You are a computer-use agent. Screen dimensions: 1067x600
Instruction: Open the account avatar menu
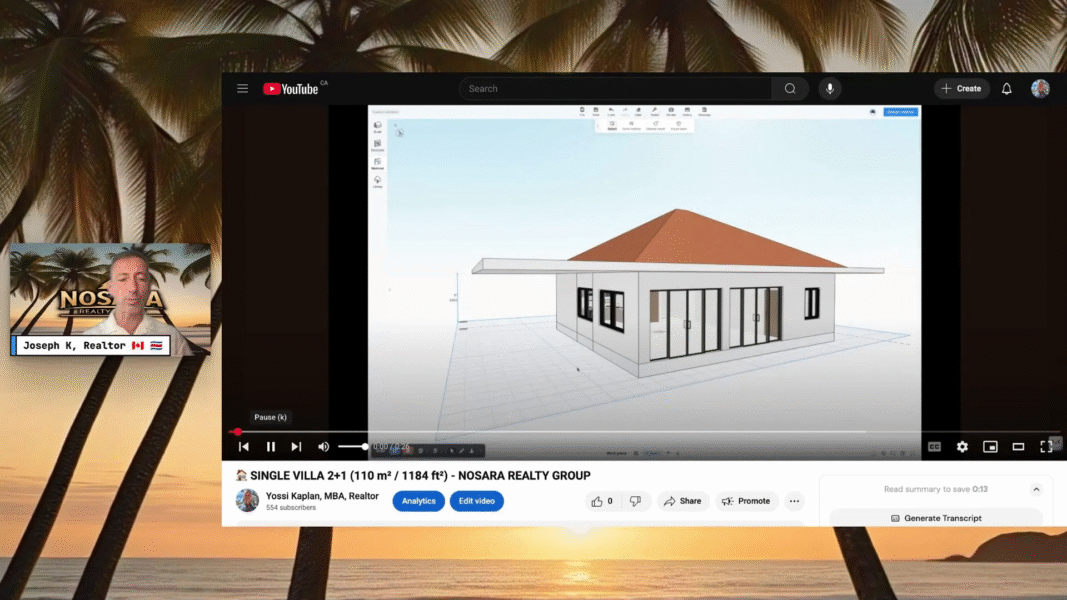pos(1040,89)
